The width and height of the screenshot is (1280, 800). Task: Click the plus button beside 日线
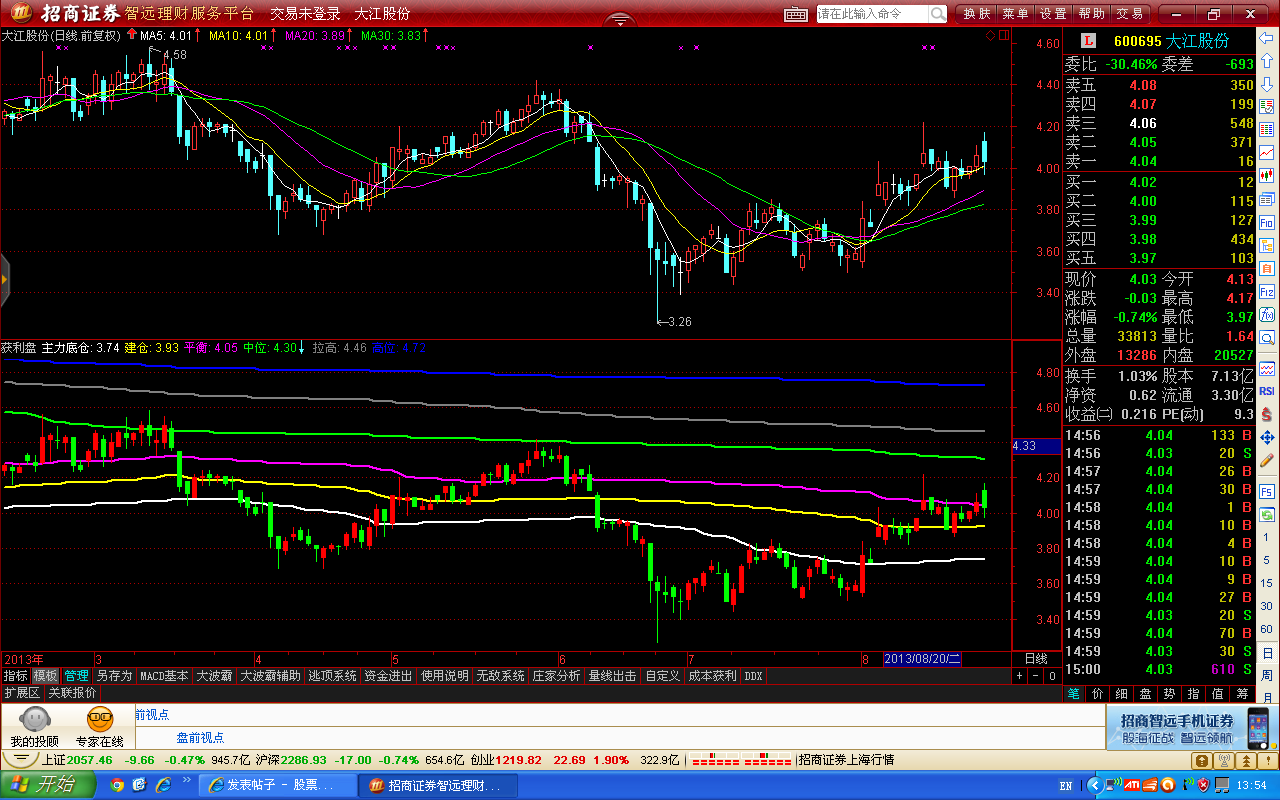(1020, 676)
